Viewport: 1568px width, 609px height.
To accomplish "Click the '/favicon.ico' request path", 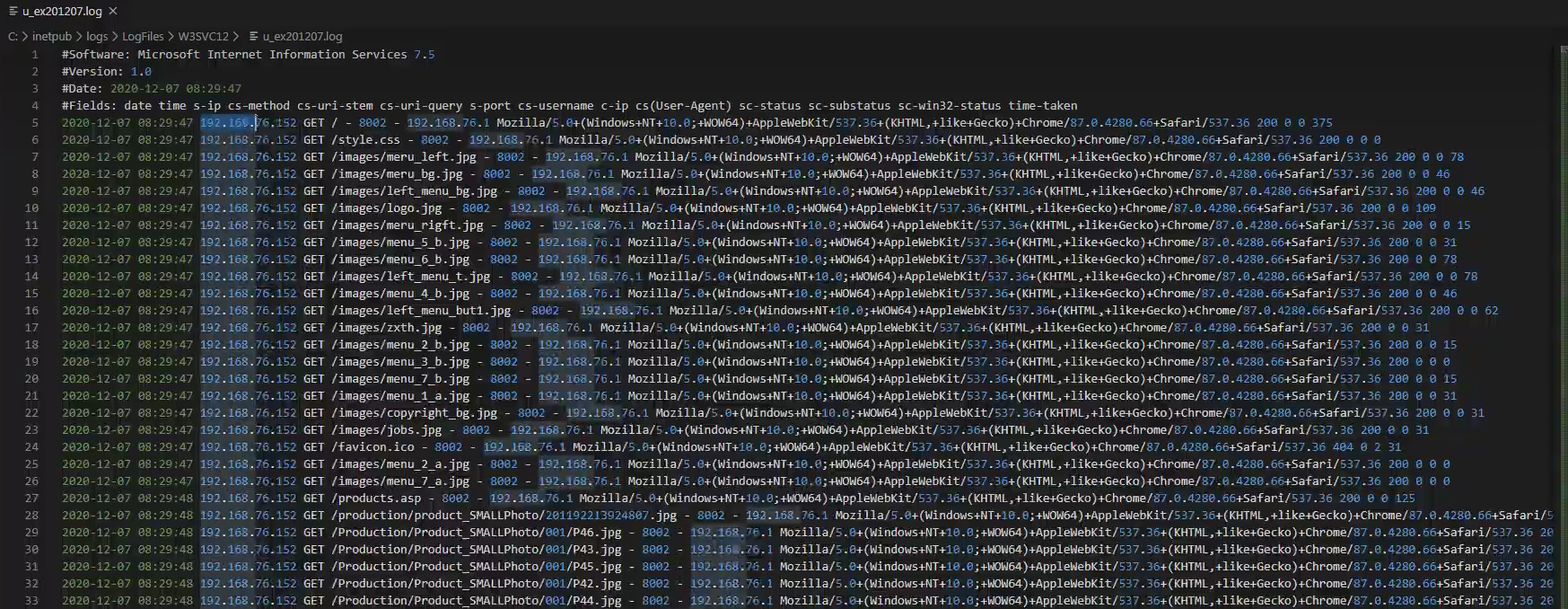I will pyautogui.click(x=372, y=447).
